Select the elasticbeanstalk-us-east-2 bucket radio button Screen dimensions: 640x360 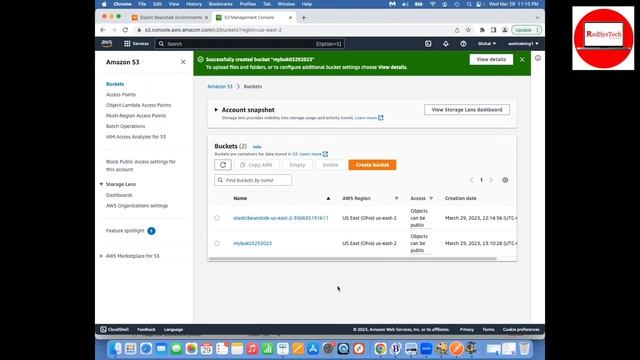(217, 218)
